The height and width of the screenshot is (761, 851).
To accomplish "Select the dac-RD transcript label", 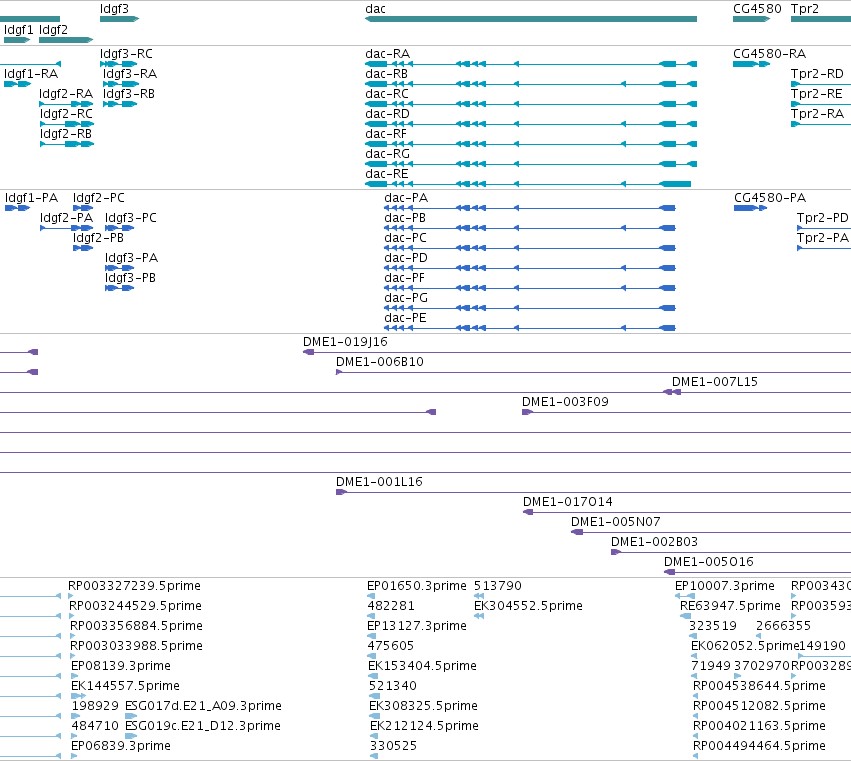I will coord(388,114).
